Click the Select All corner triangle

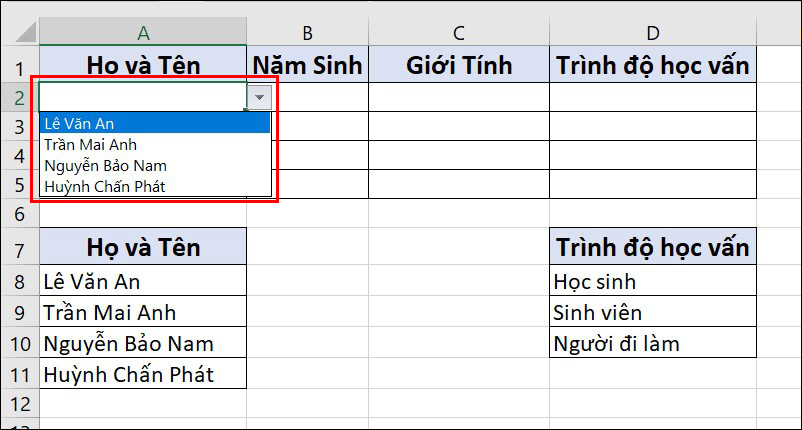pos(26,32)
